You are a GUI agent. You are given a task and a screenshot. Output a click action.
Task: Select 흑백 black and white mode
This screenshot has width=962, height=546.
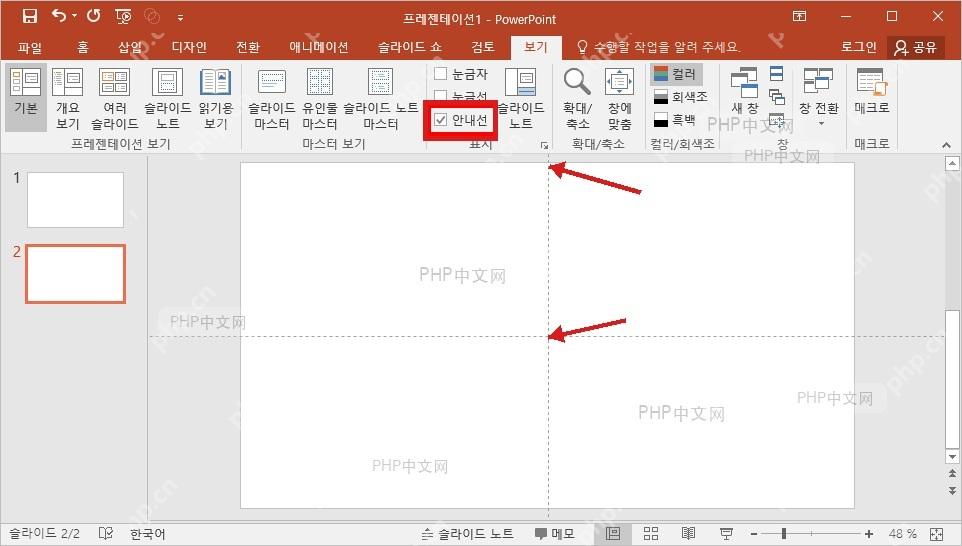click(675, 119)
